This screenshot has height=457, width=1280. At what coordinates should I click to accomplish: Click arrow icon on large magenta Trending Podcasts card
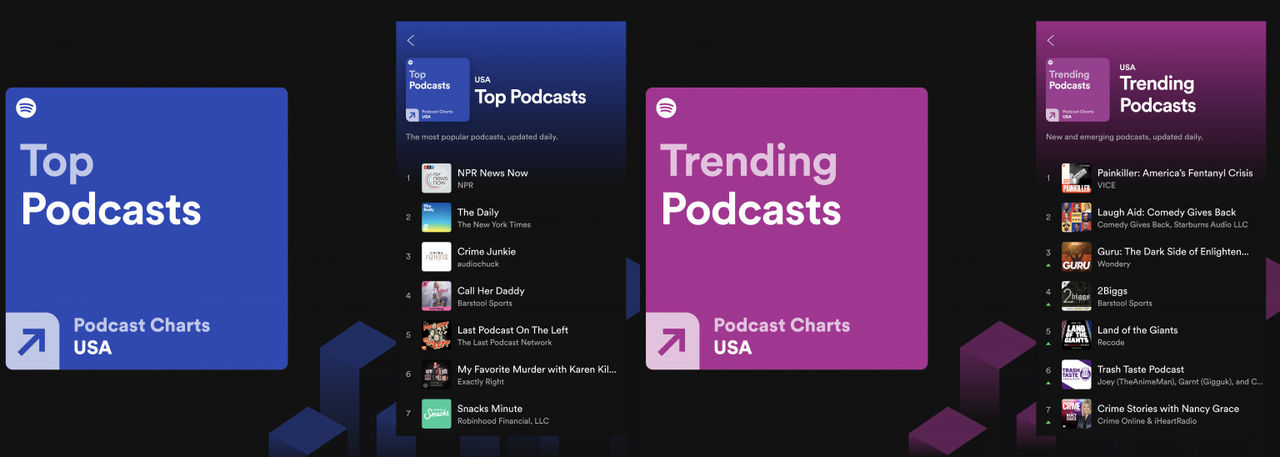[x=672, y=341]
